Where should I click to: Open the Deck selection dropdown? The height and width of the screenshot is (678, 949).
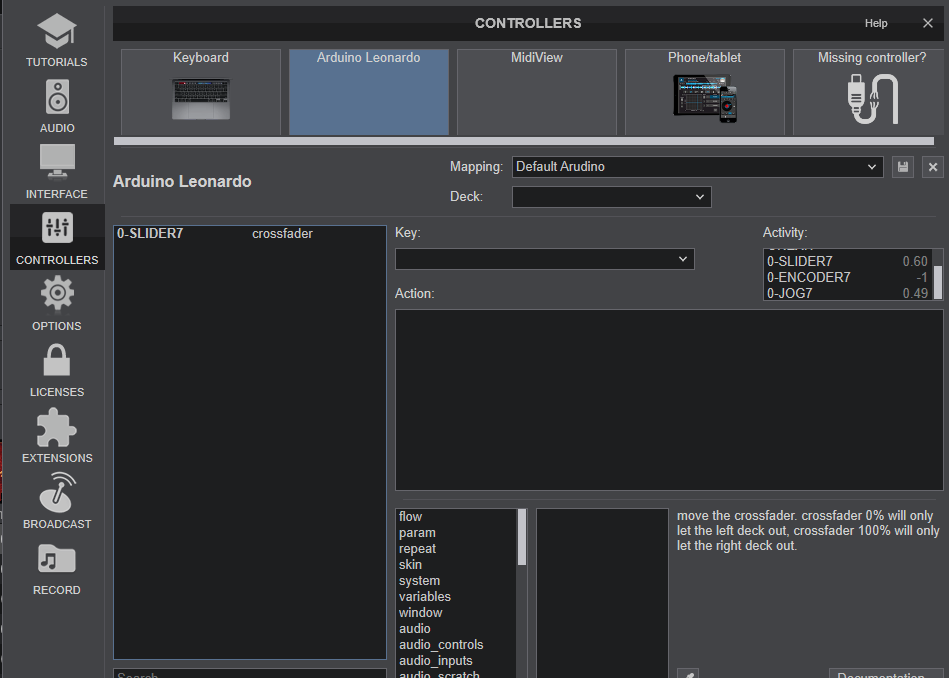611,196
